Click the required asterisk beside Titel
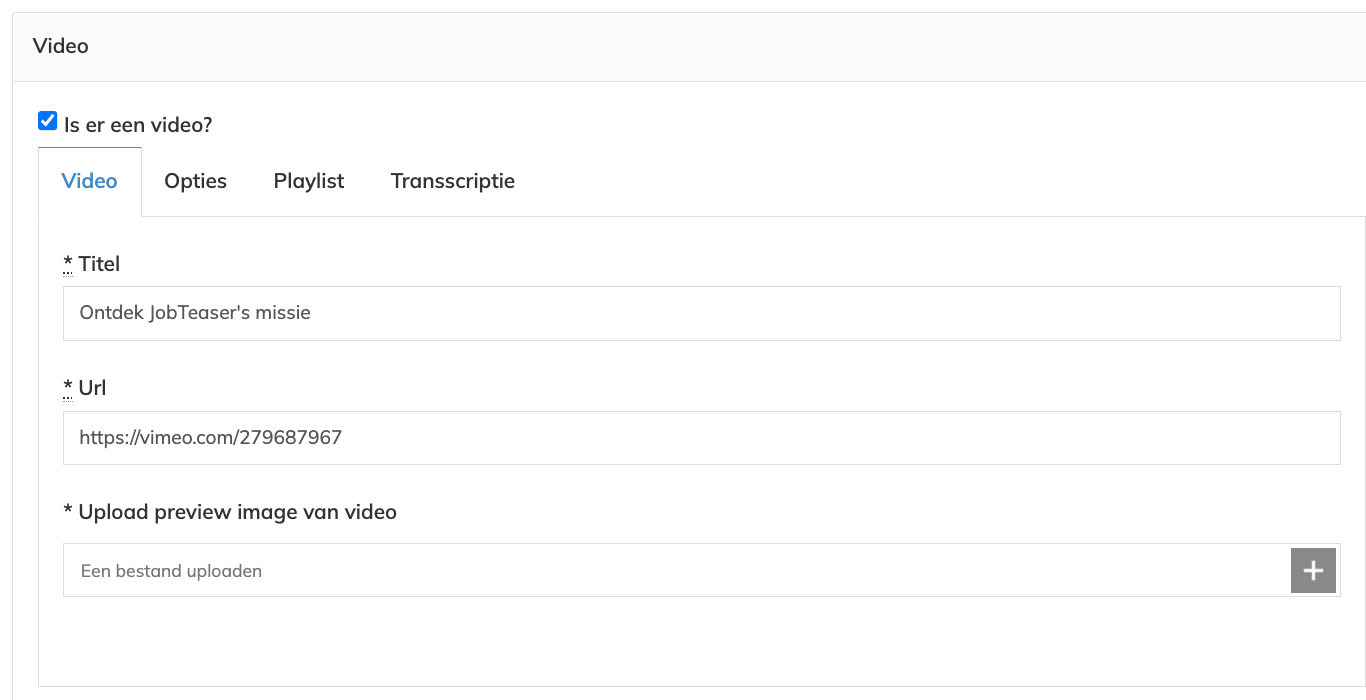The height and width of the screenshot is (700, 1366). [68, 263]
